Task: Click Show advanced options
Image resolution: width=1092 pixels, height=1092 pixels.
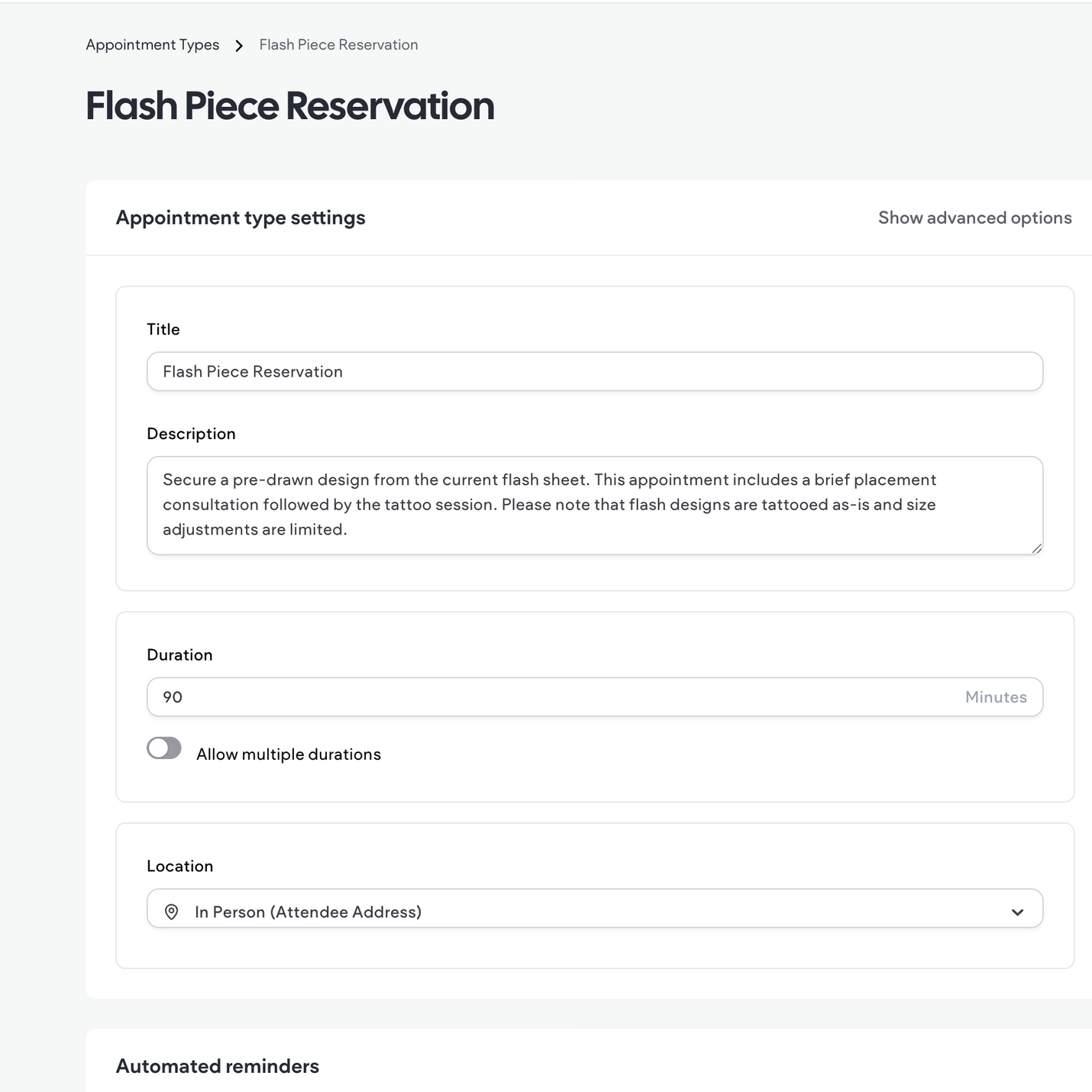Action: [974, 218]
